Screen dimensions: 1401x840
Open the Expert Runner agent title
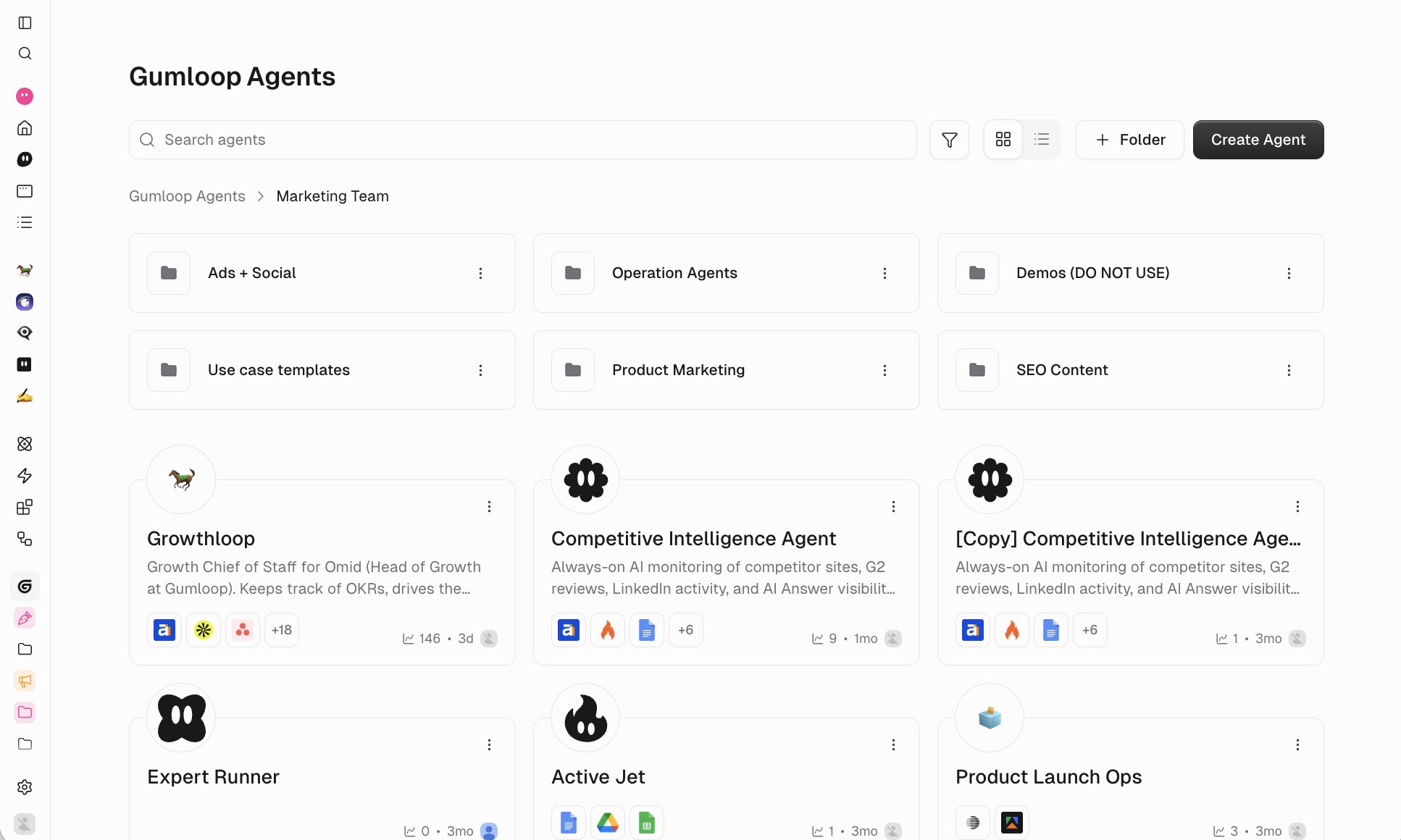click(x=213, y=777)
